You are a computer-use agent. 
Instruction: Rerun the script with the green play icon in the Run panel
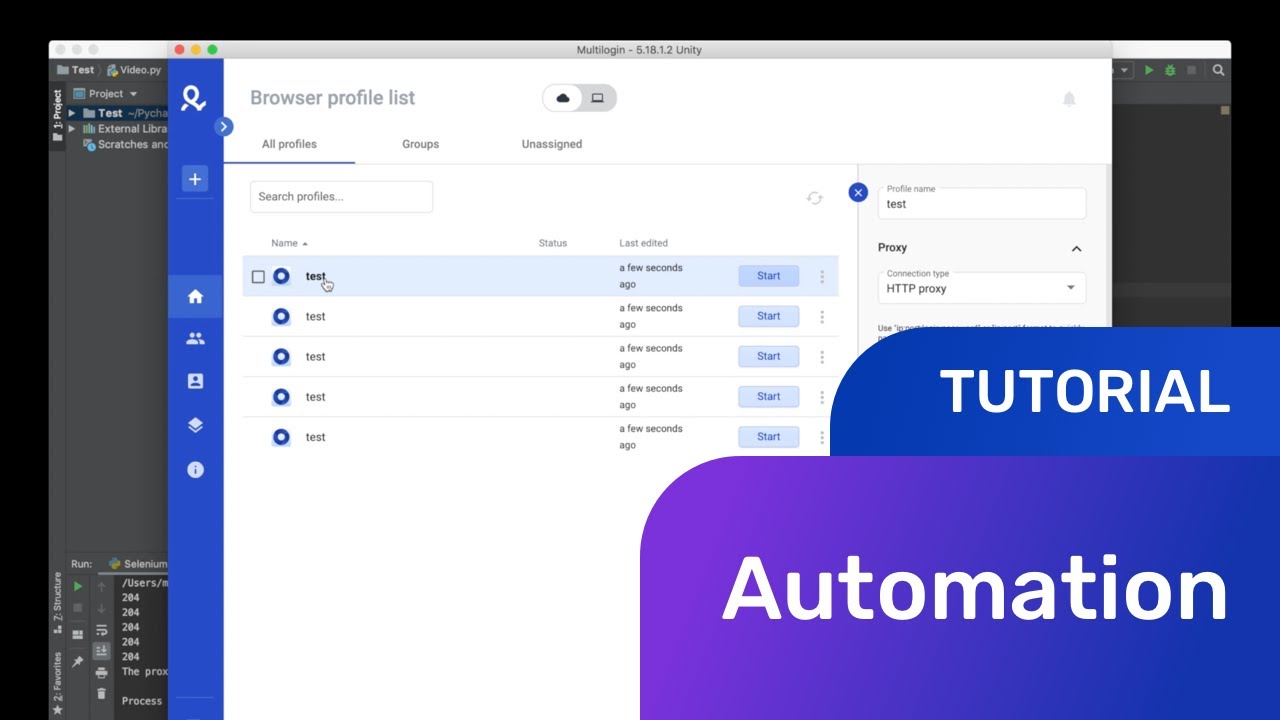click(x=78, y=587)
